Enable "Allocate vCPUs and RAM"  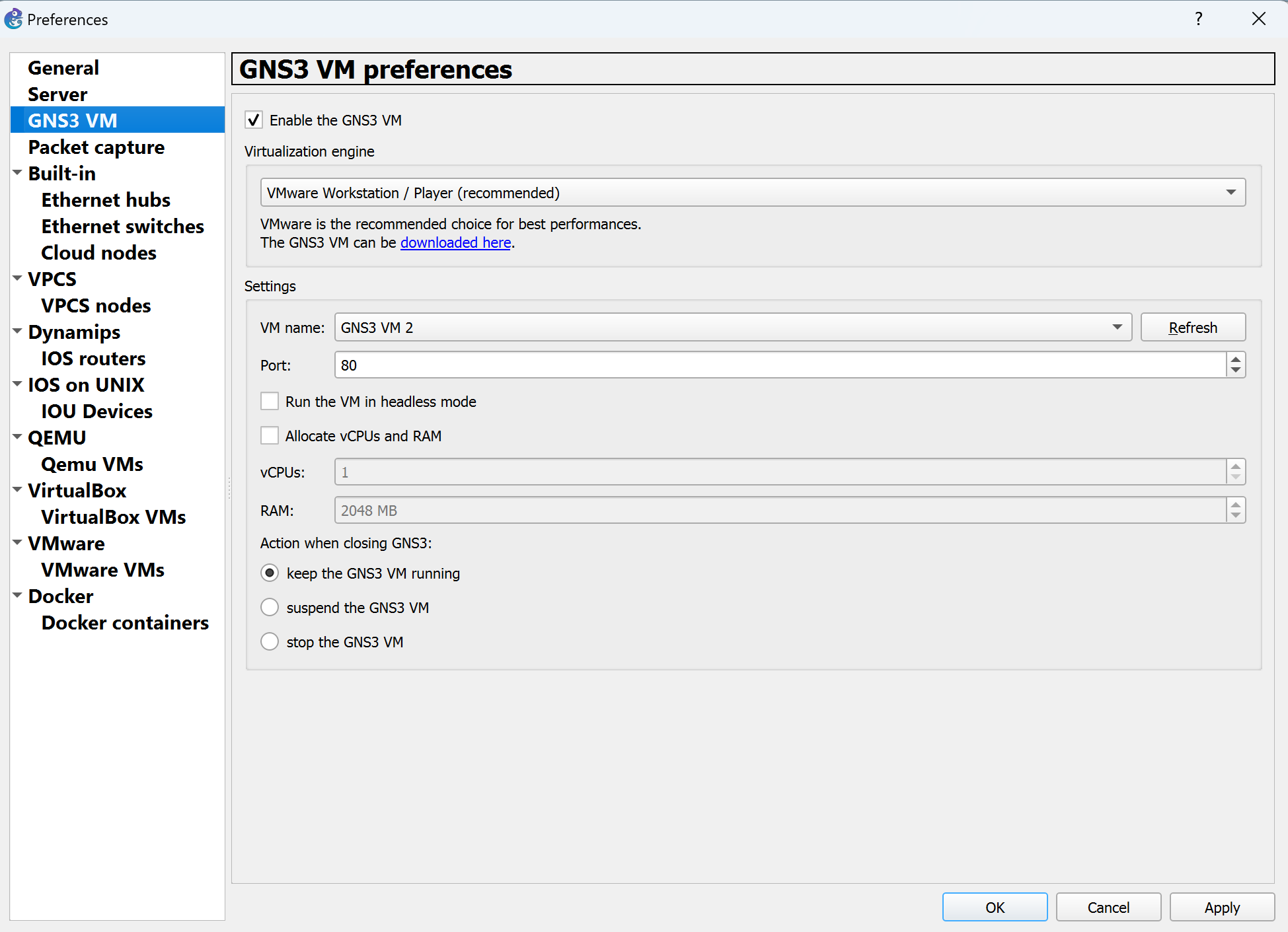(x=270, y=435)
